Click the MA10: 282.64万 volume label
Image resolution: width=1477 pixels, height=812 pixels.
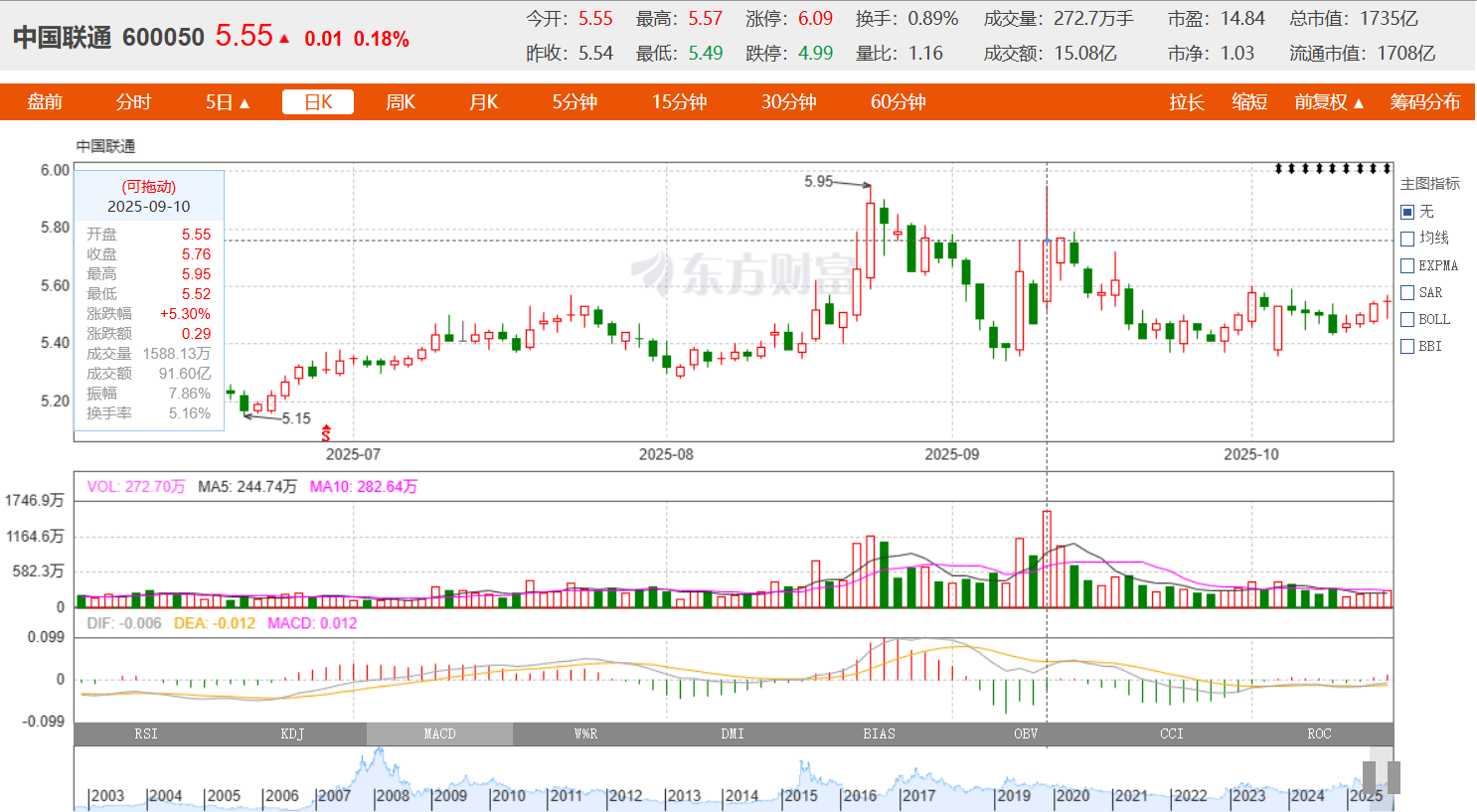click(x=364, y=486)
